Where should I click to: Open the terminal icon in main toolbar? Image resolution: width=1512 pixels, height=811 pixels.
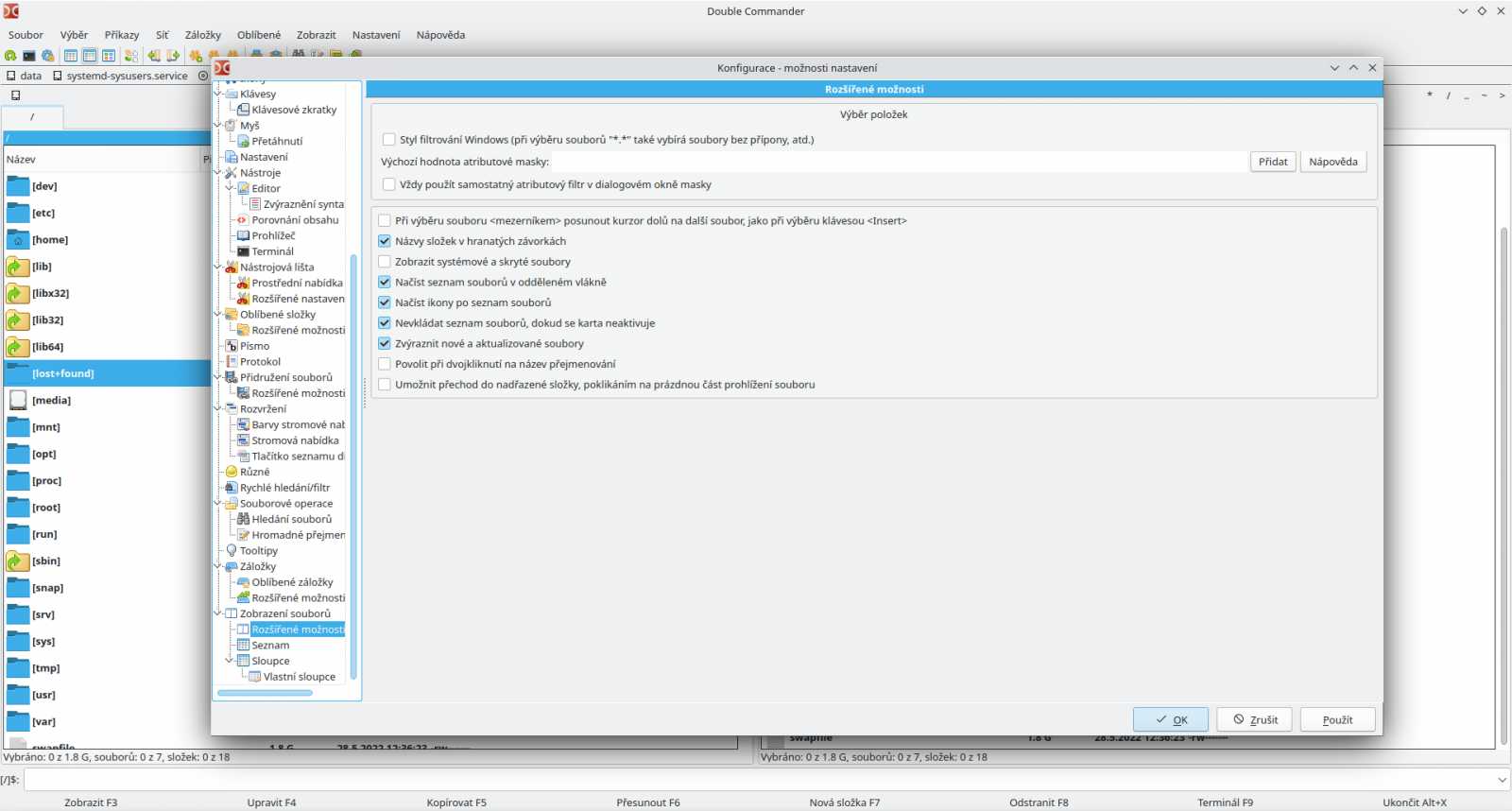pyautogui.click(x=29, y=56)
